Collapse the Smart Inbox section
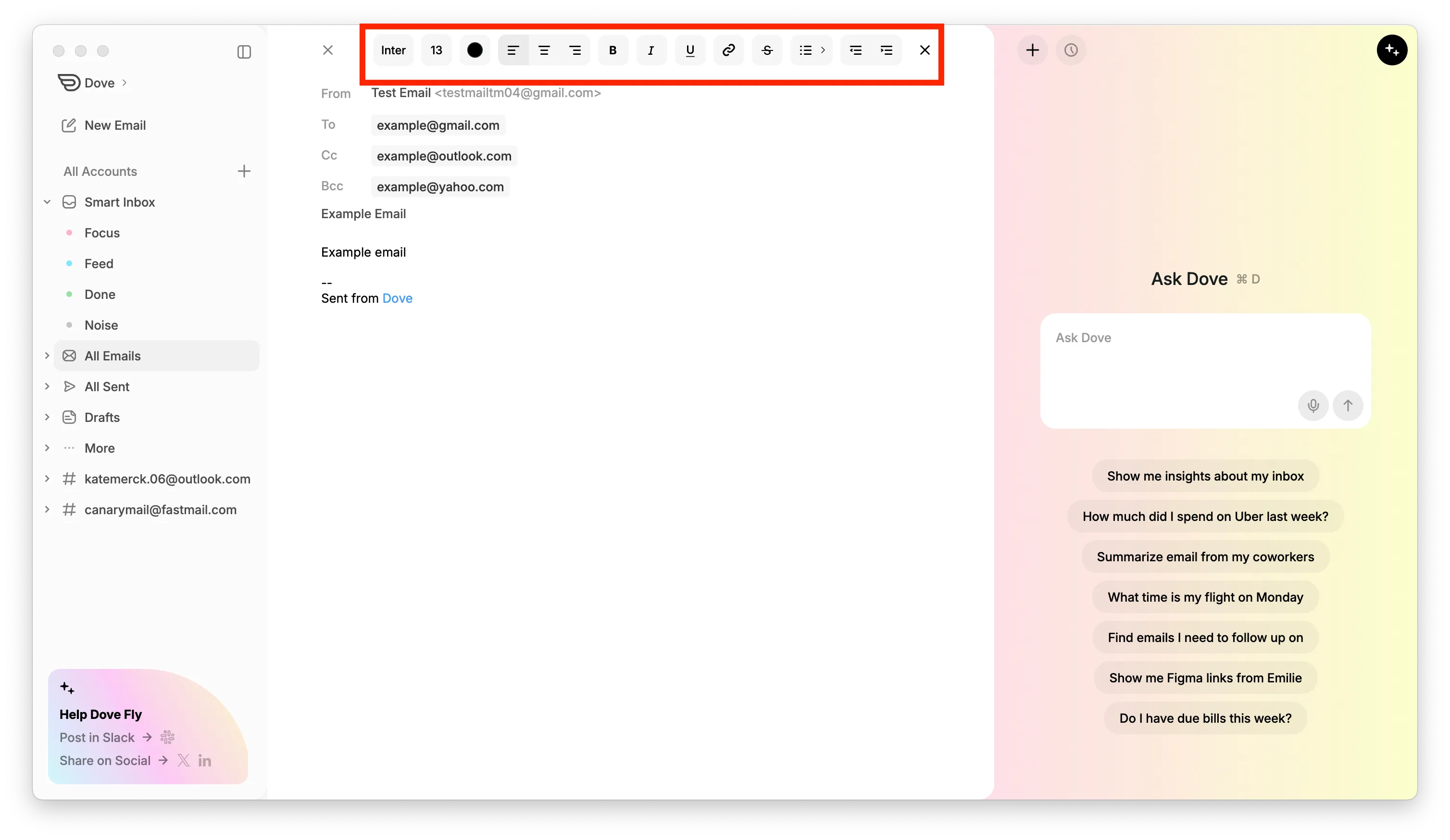 point(47,202)
